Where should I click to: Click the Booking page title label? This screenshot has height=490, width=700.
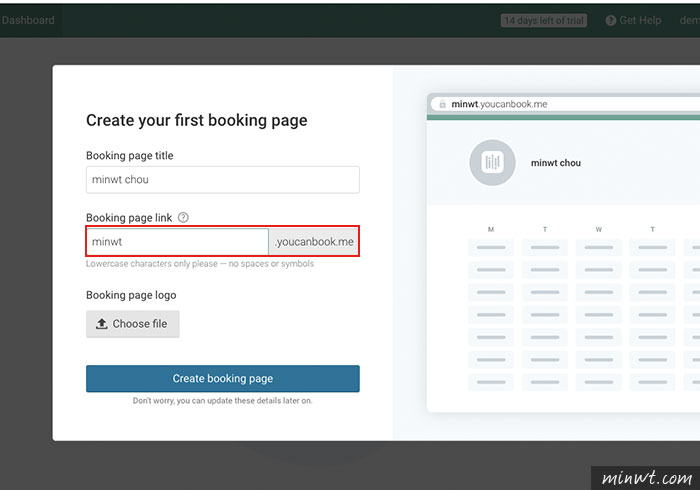pos(129,155)
